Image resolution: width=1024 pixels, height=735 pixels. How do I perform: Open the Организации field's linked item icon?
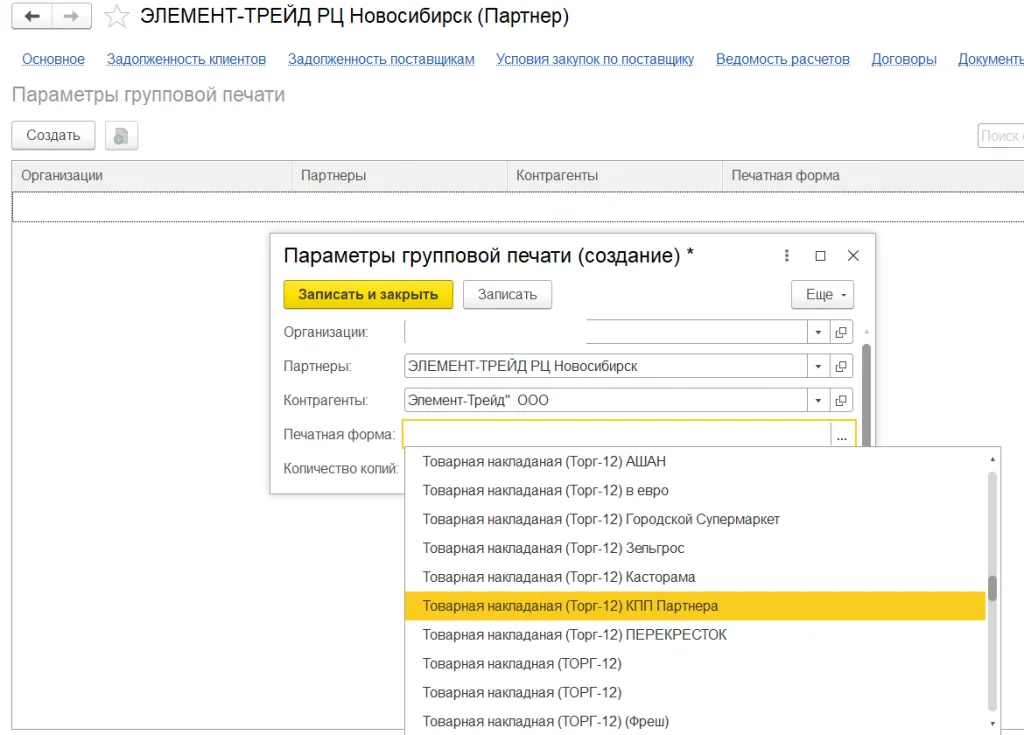pos(841,332)
